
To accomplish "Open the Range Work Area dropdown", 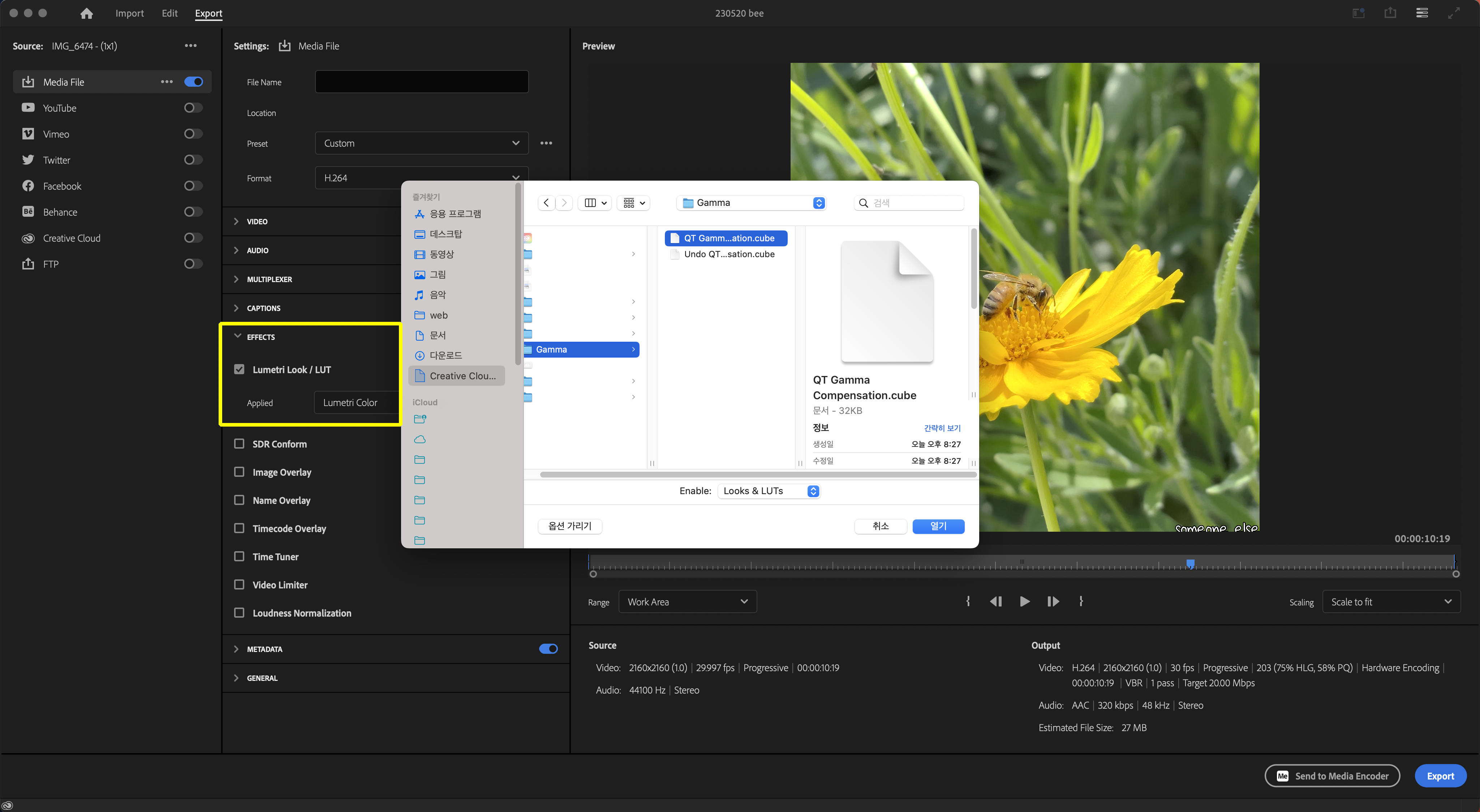I will coord(687,601).
